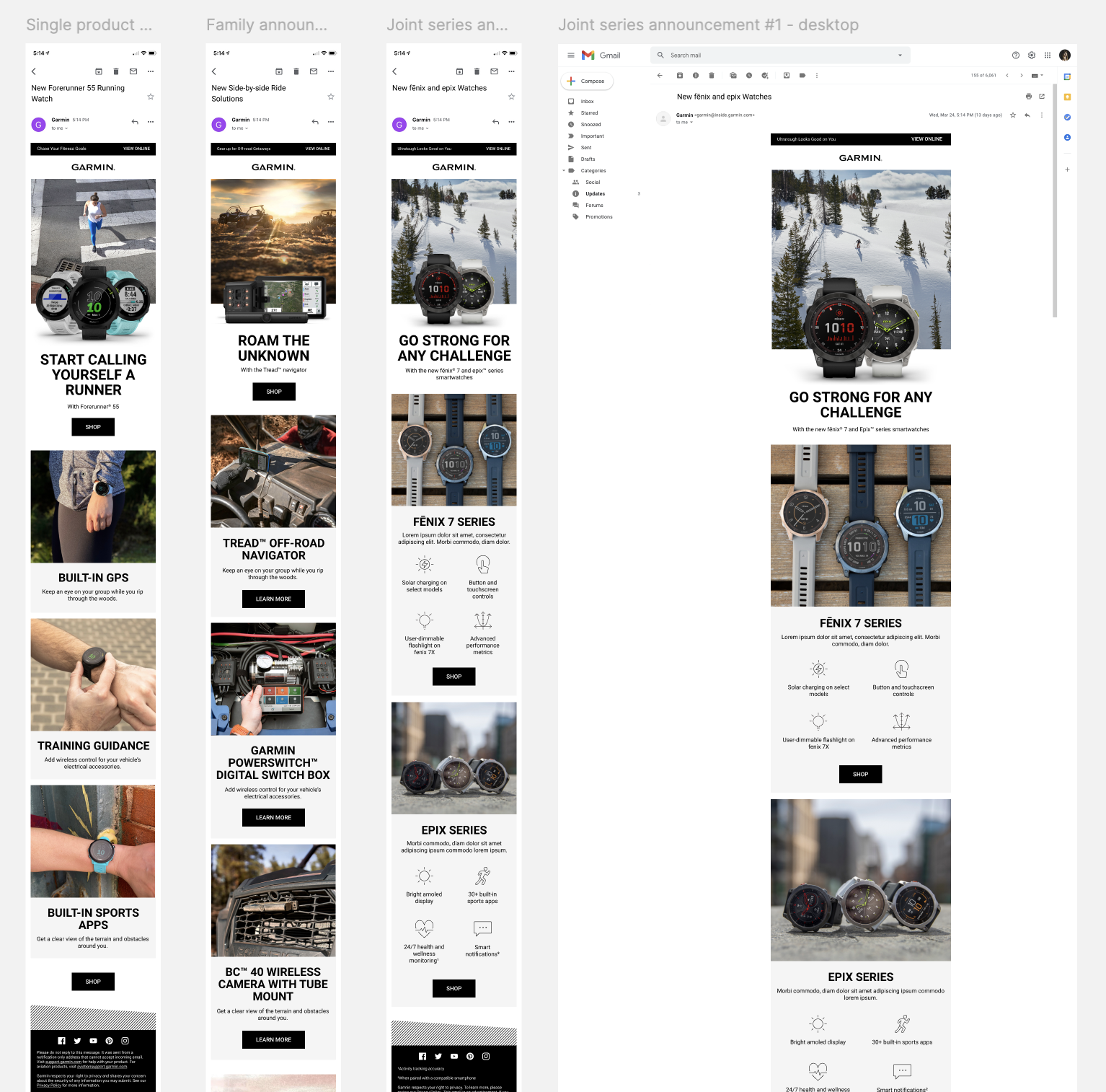
Task: Click the desktop Gmail vertical scrollbar
Action: click(x=1055, y=200)
